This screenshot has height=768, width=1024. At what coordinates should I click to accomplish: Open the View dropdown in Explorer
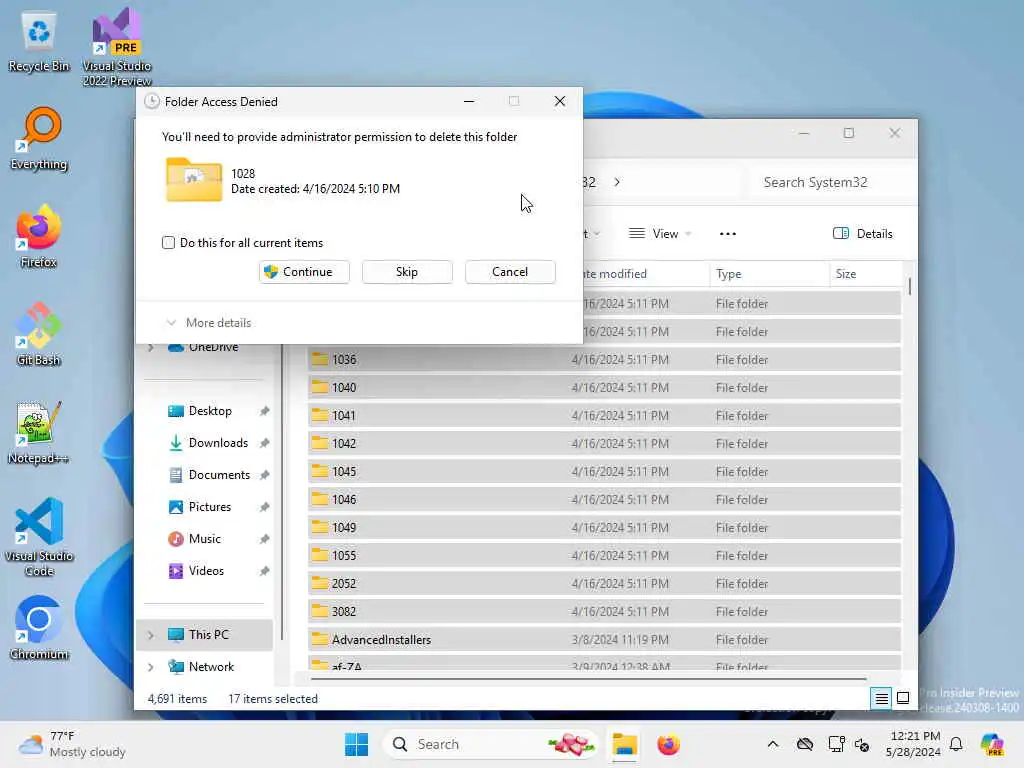pyautogui.click(x=660, y=234)
